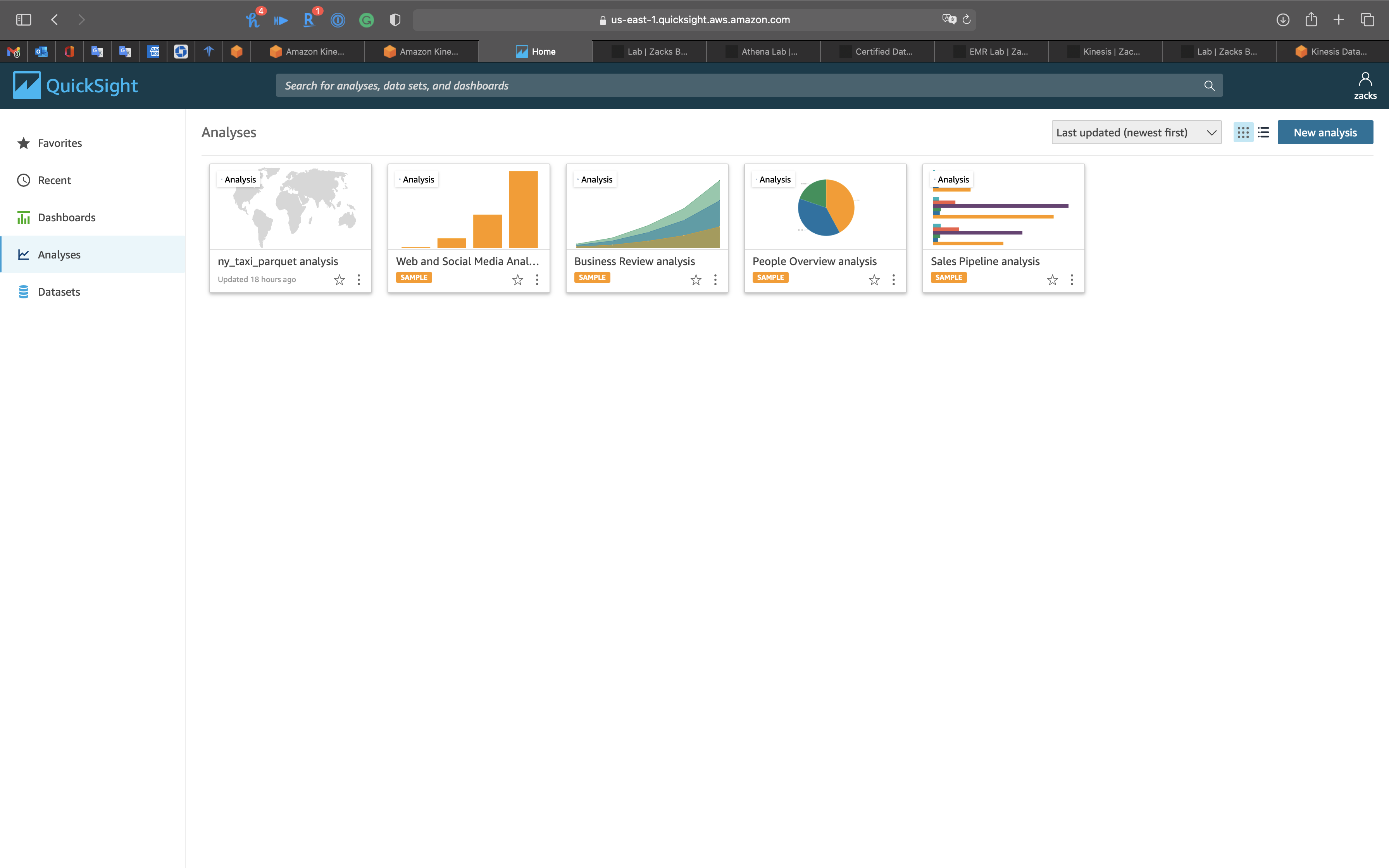
Task: Open Dashboards in sidebar
Action: (x=67, y=217)
